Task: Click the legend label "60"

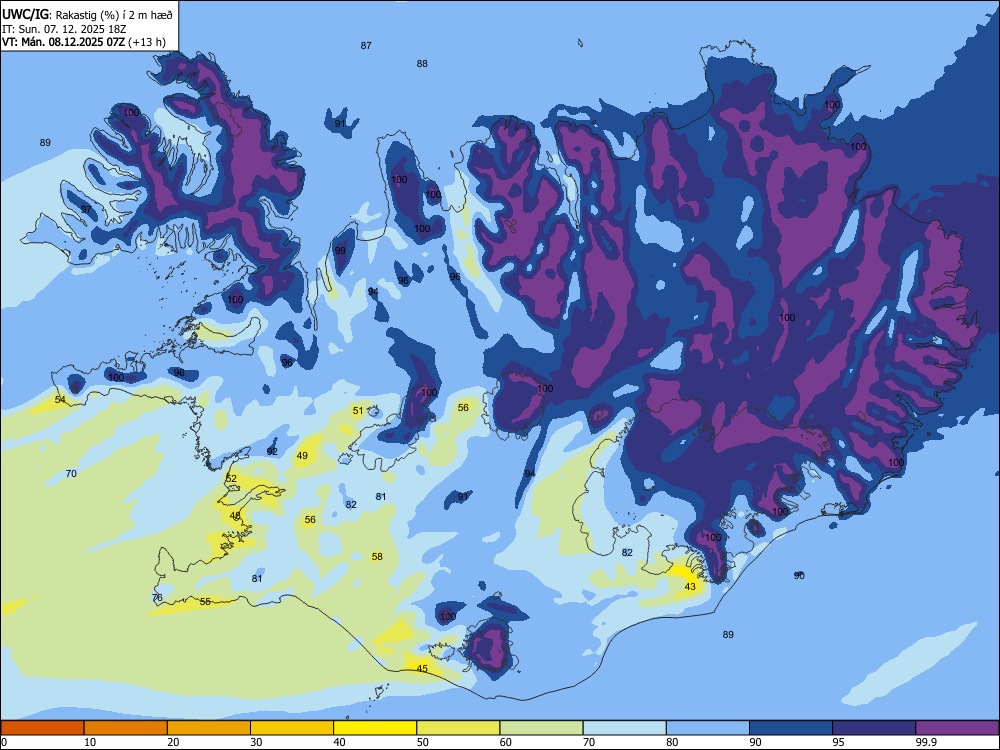Action: tap(506, 742)
